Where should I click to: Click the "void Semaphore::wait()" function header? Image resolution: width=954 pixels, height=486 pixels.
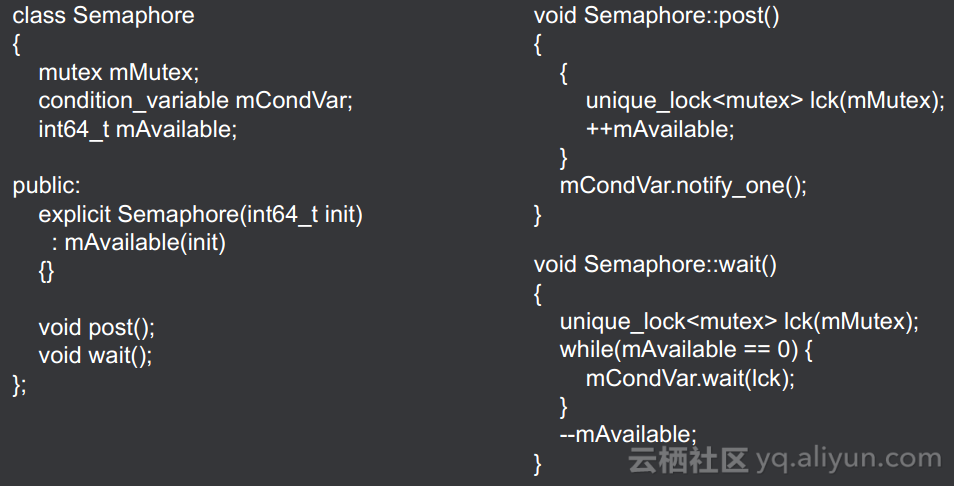pos(655,265)
